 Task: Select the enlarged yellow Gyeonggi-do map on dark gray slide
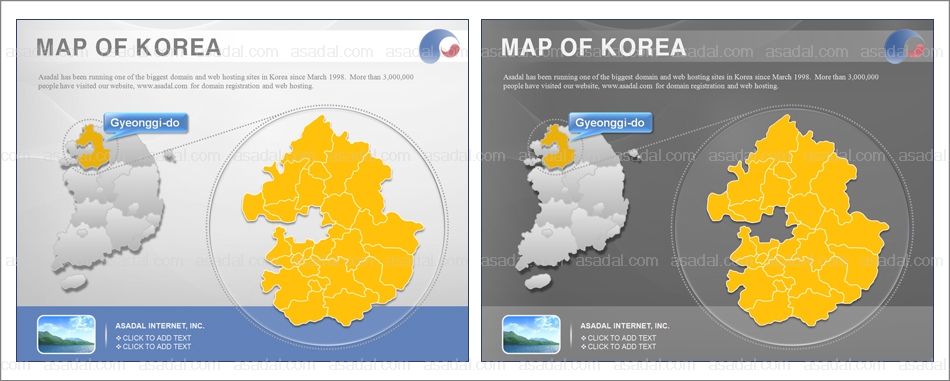point(797,221)
